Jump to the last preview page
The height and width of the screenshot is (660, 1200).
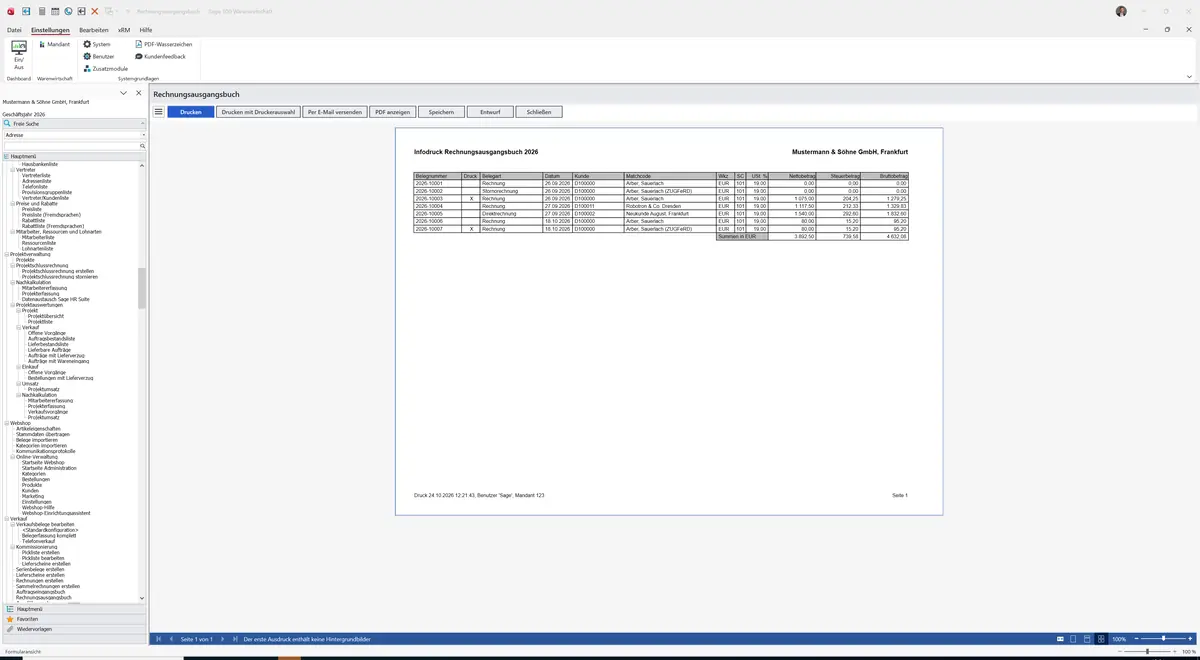click(233, 638)
